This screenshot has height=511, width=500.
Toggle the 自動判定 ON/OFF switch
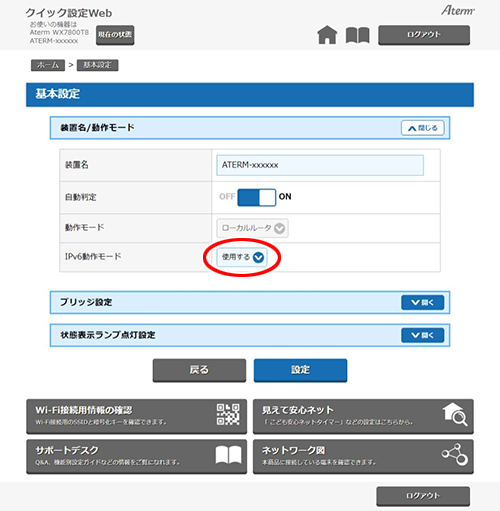pyautogui.click(x=256, y=197)
